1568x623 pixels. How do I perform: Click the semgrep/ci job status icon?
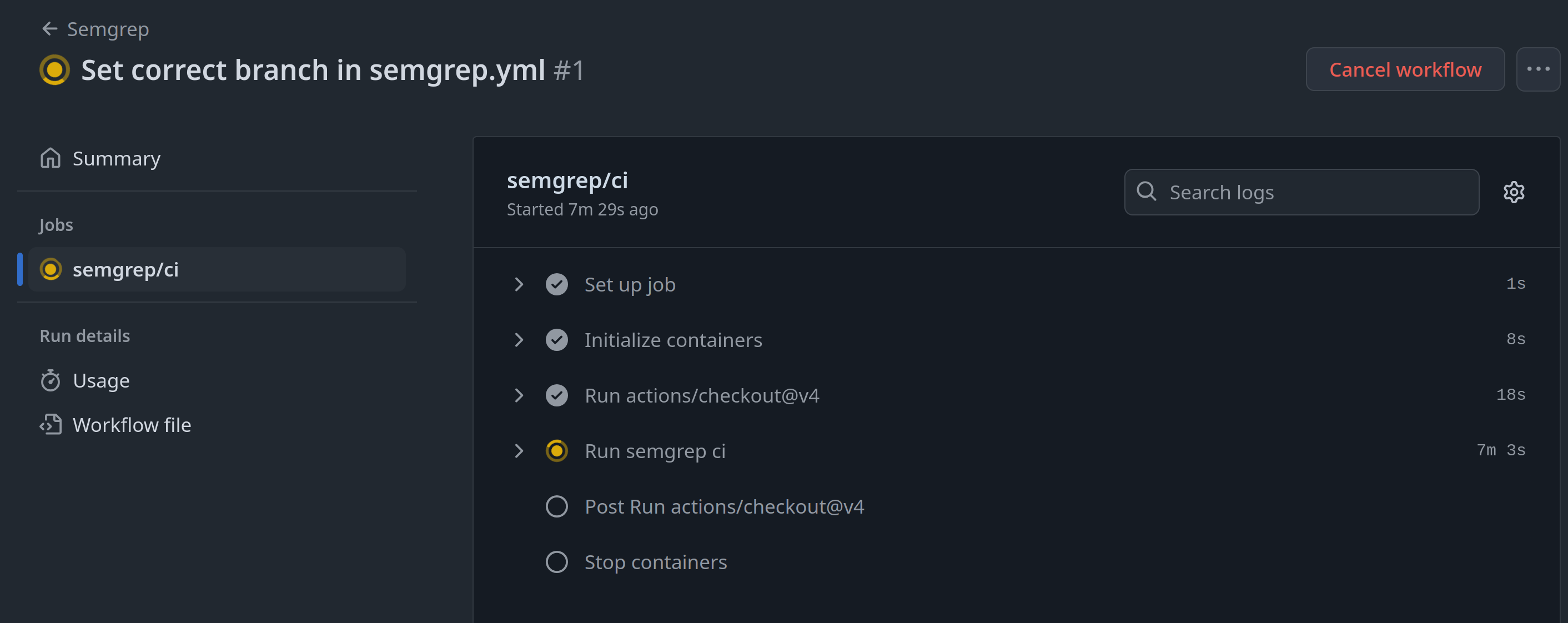(51, 270)
